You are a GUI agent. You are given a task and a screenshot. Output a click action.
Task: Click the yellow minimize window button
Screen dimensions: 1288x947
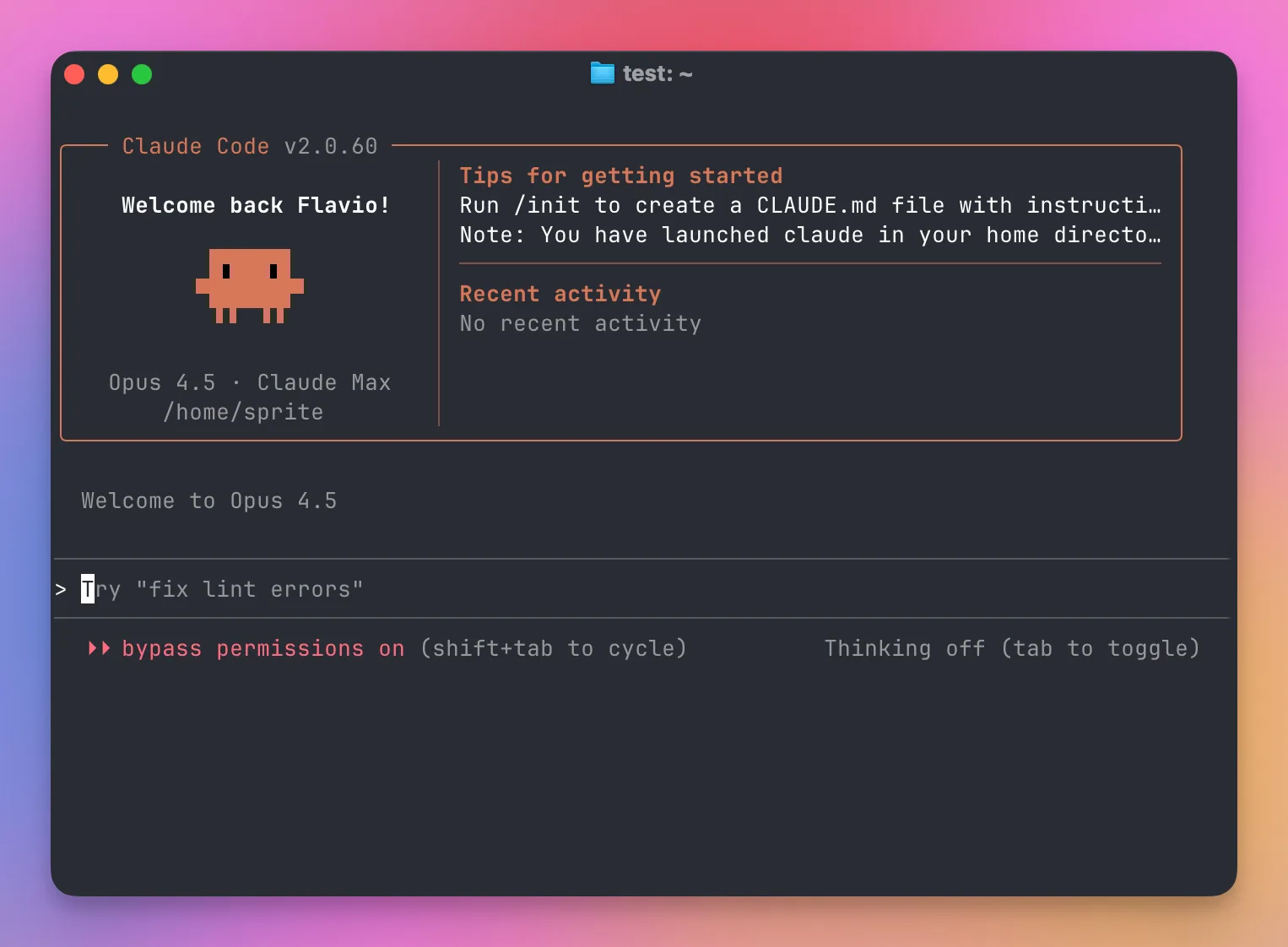point(108,74)
